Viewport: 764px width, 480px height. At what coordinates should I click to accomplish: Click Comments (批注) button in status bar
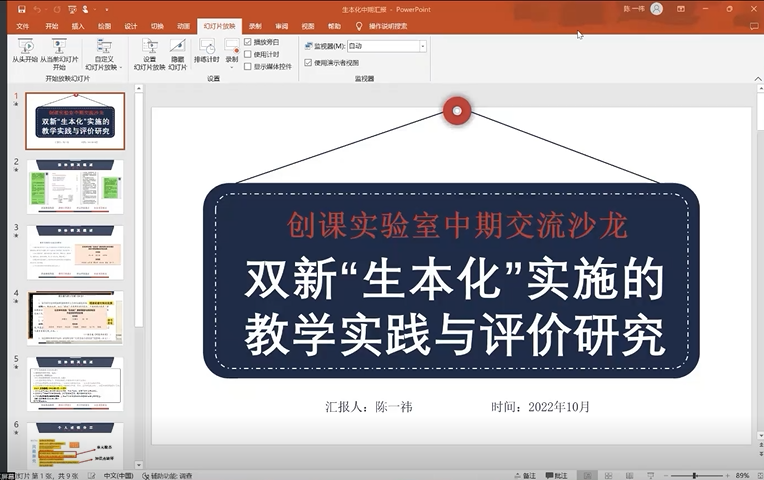[x=557, y=475]
